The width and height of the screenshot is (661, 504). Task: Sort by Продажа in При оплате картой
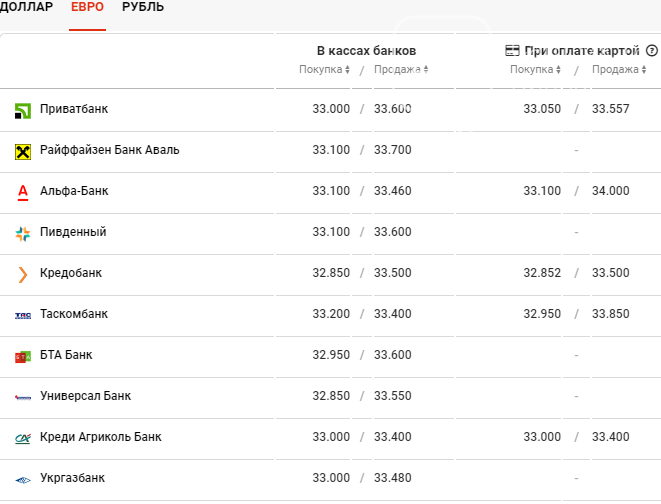pyautogui.click(x=619, y=69)
